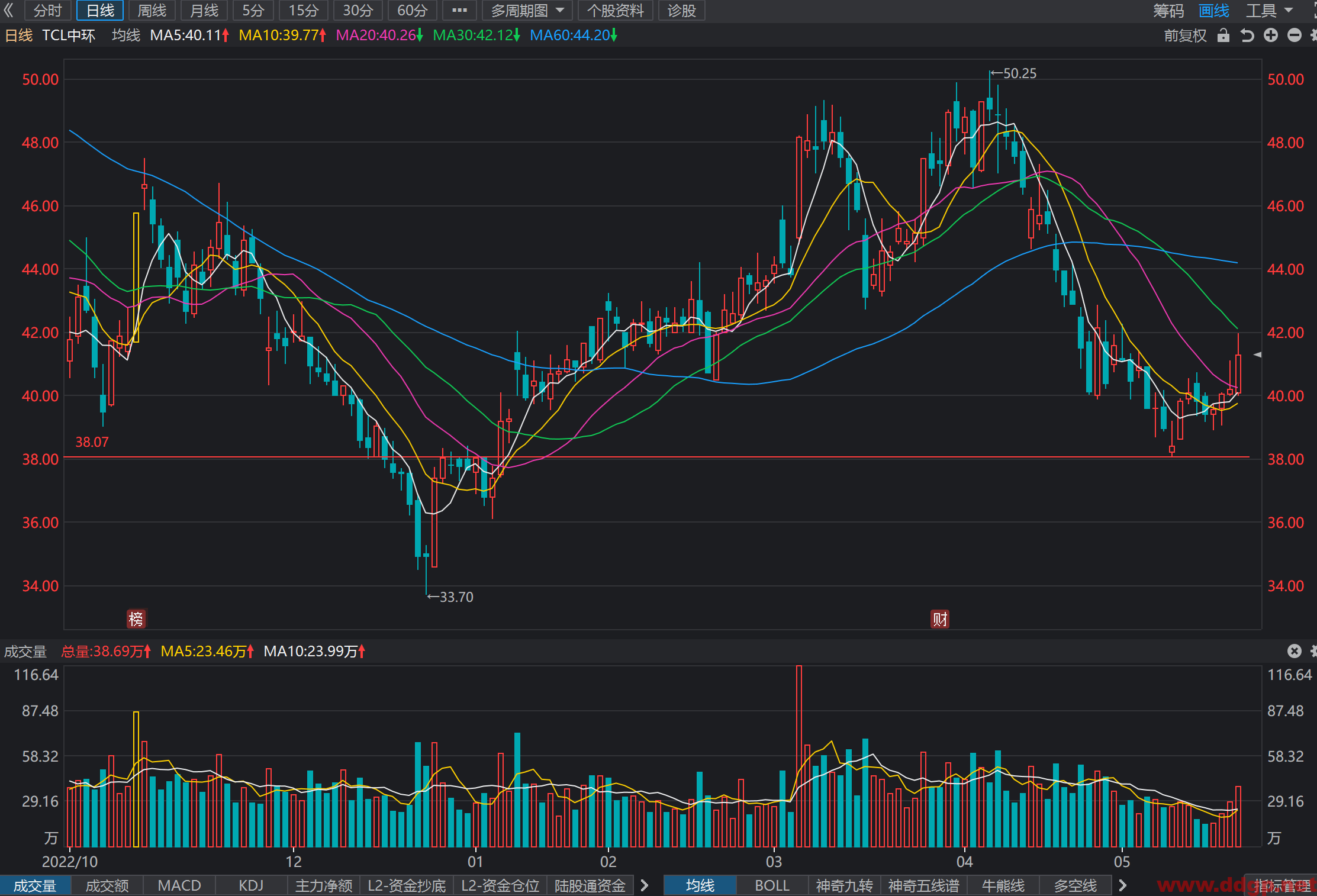
Task: Open 个股资料 stock info
Action: pos(616,10)
